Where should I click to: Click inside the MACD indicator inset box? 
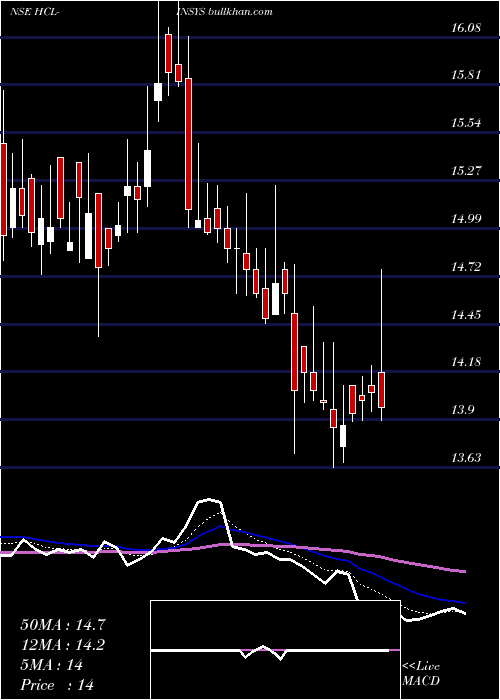click(275, 650)
